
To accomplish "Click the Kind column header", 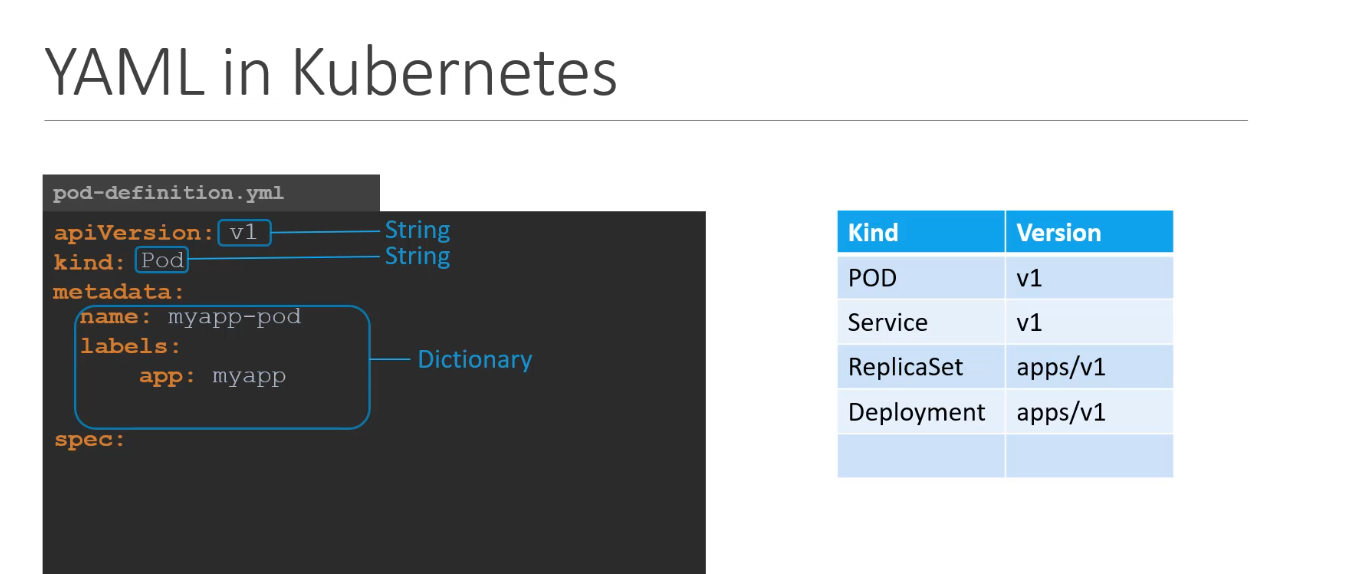I will click(x=873, y=233).
